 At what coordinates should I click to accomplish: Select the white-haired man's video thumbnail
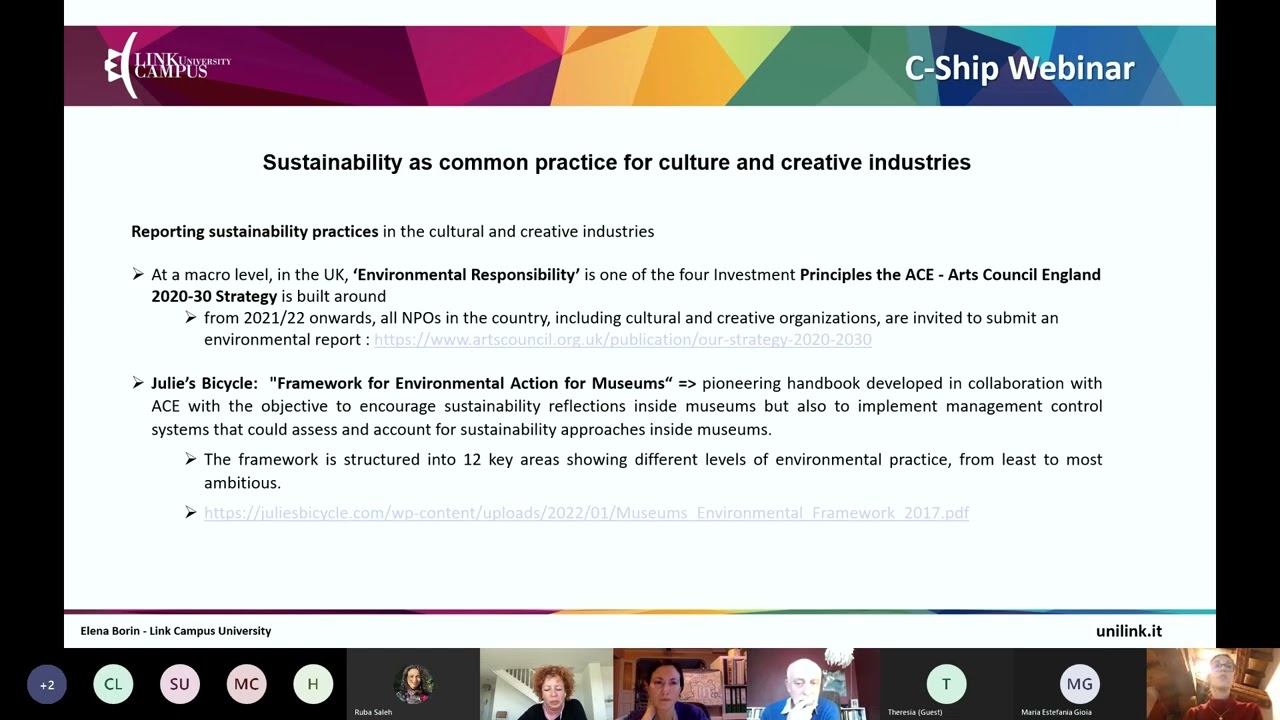coord(813,684)
